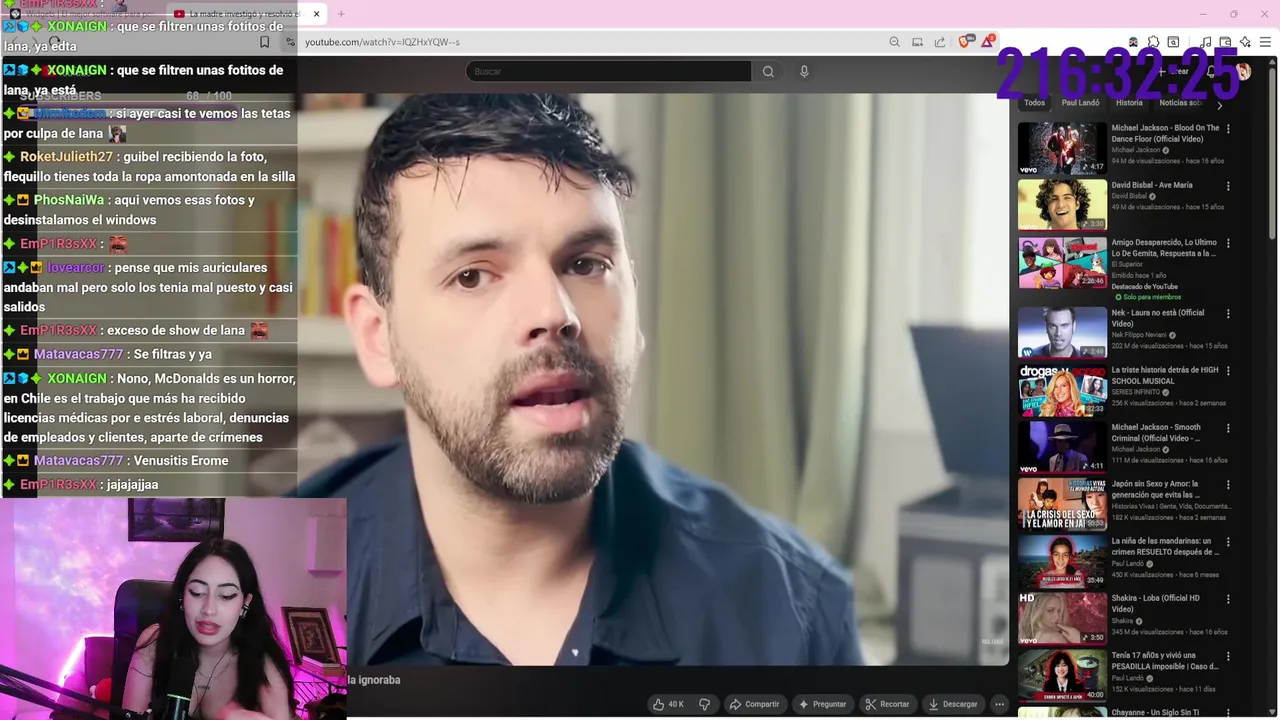
Task: Click the YouTube Crear plus button
Action: 1173,71
